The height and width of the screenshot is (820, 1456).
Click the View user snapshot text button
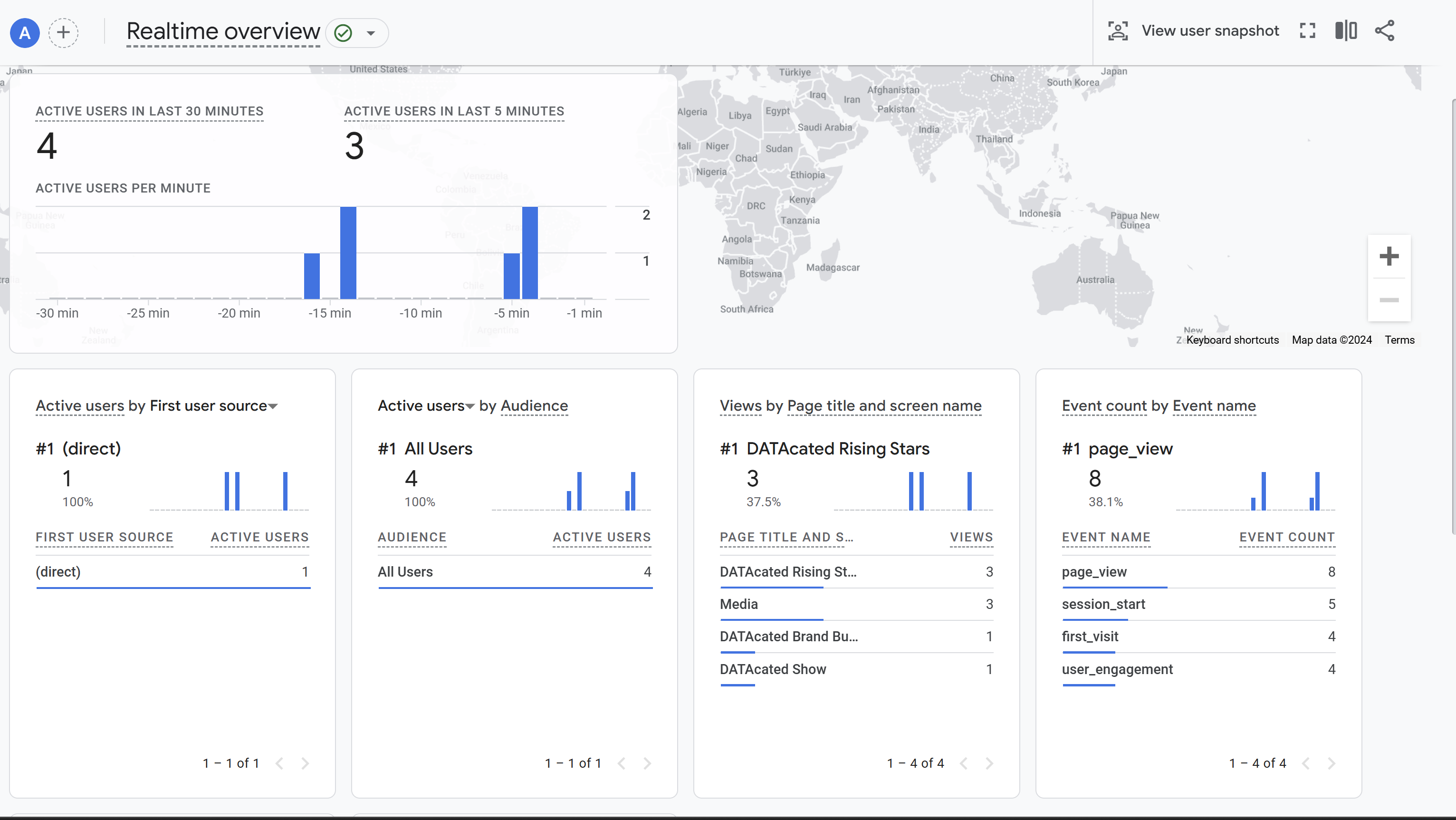coord(1210,30)
